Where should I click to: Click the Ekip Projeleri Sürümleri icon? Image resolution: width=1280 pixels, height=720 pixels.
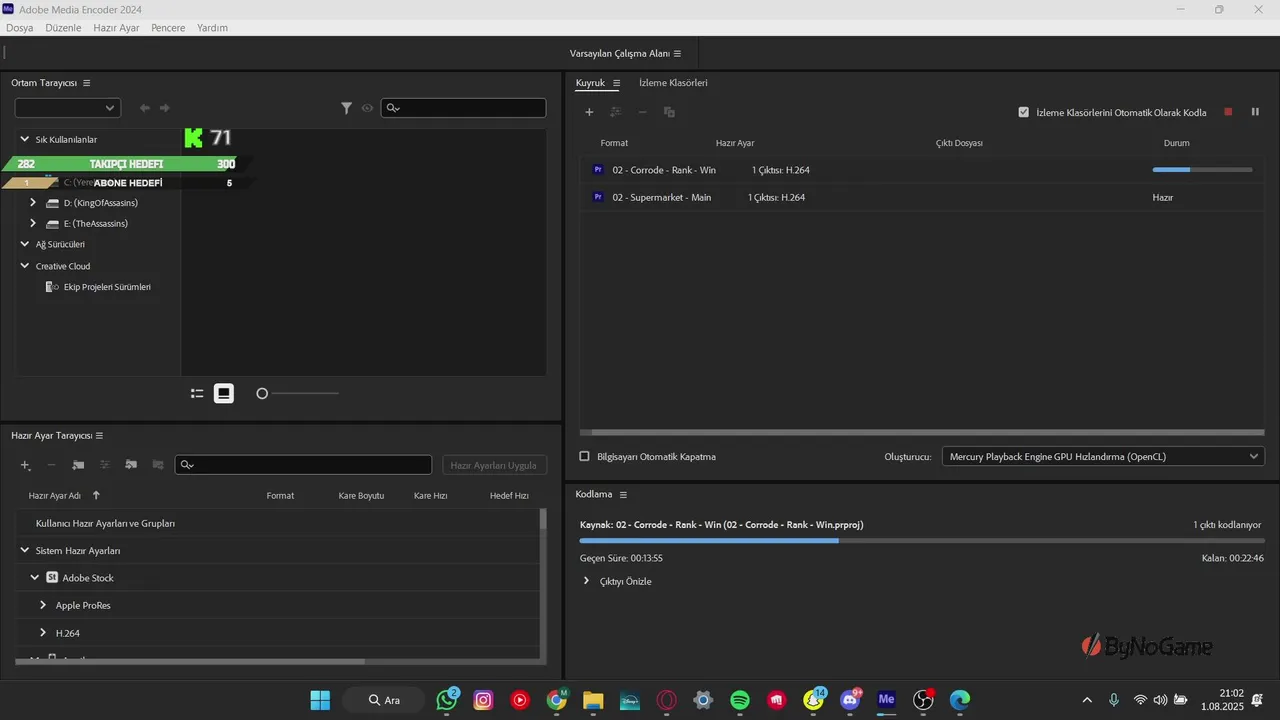click(x=52, y=287)
